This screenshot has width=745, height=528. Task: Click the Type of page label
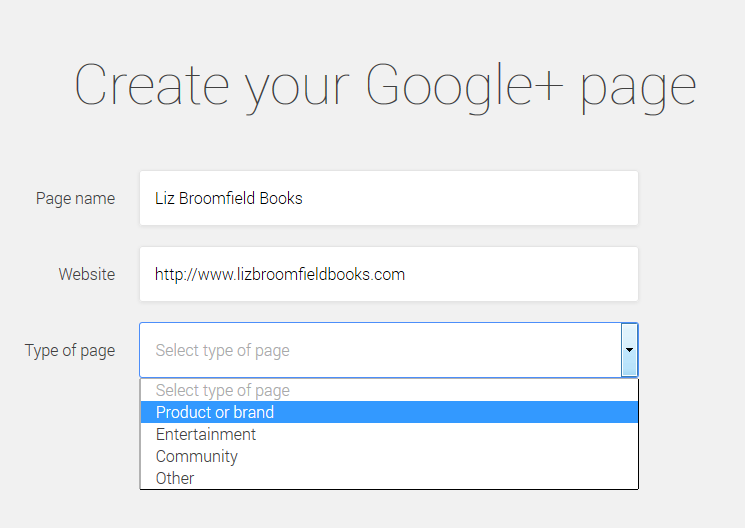70,350
